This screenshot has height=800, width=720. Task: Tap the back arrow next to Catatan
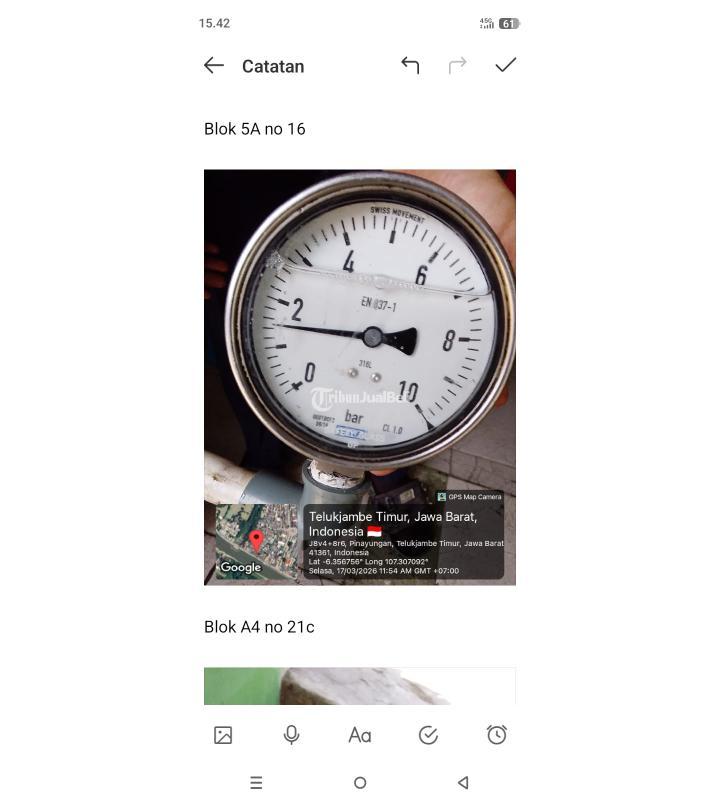coord(213,66)
